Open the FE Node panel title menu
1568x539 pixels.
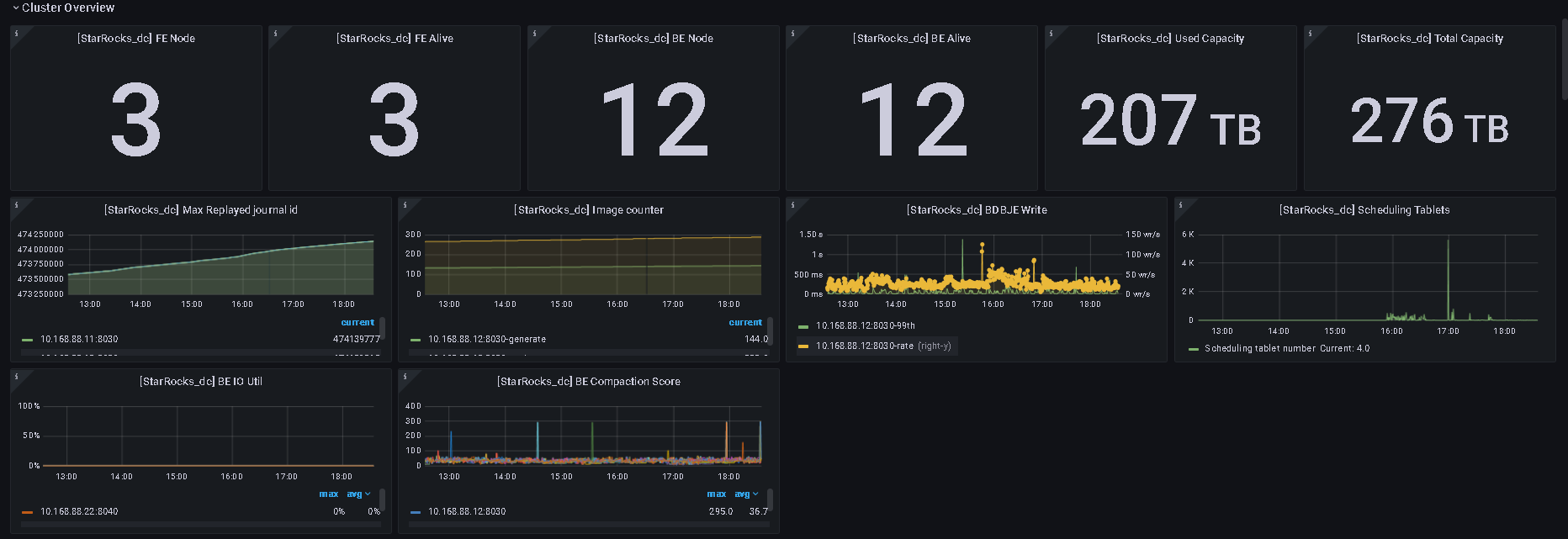coord(136,39)
